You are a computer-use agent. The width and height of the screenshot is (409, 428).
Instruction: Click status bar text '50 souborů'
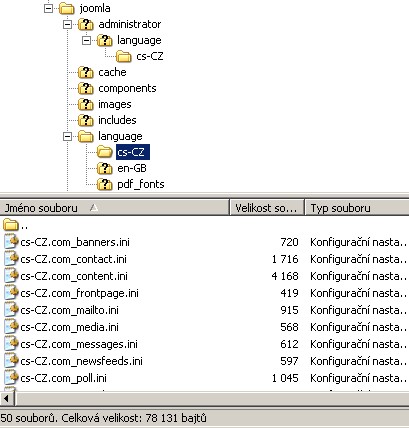point(29,418)
